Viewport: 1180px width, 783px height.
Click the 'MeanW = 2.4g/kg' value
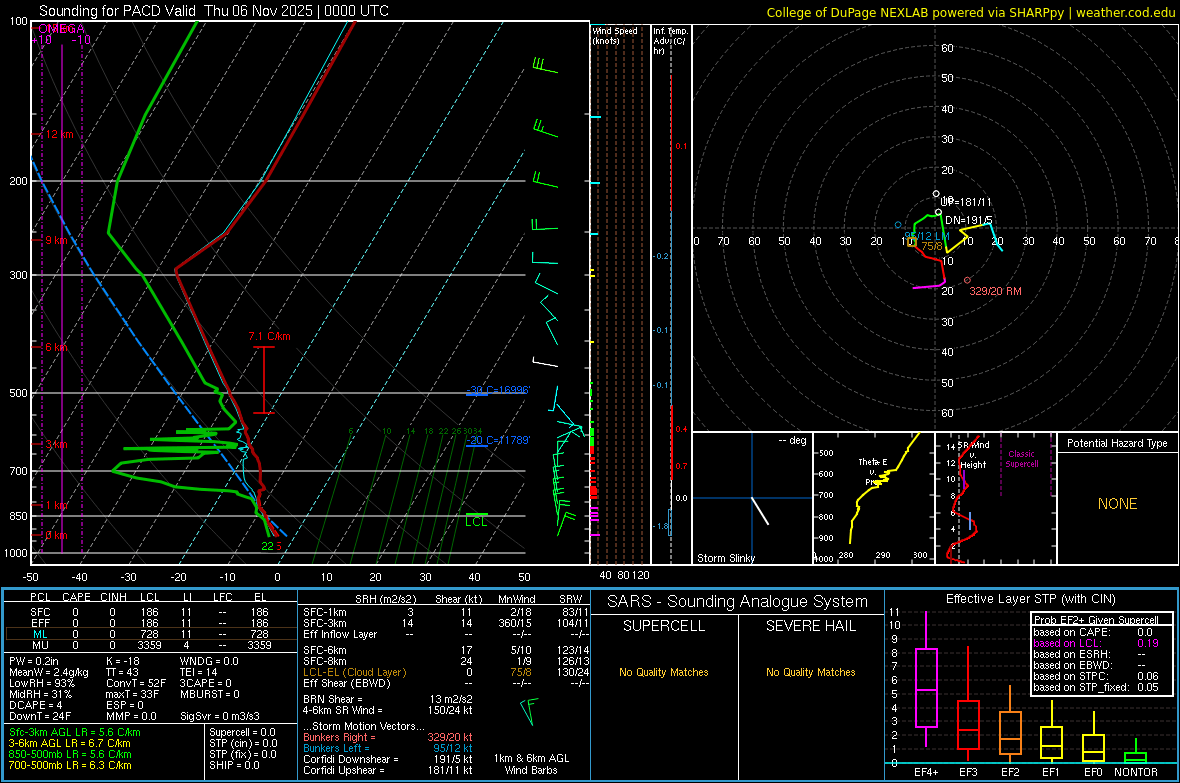click(x=49, y=672)
